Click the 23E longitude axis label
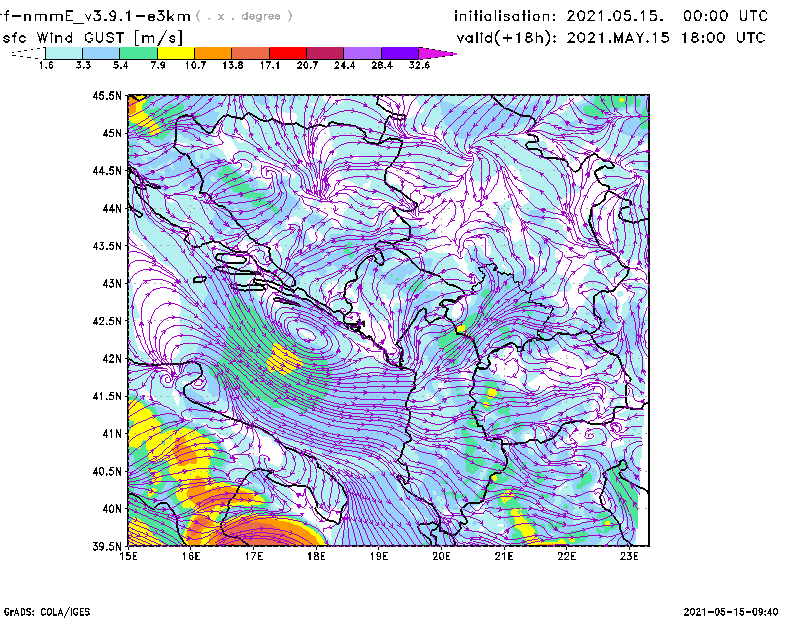 pyautogui.click(x=629, y=556)
